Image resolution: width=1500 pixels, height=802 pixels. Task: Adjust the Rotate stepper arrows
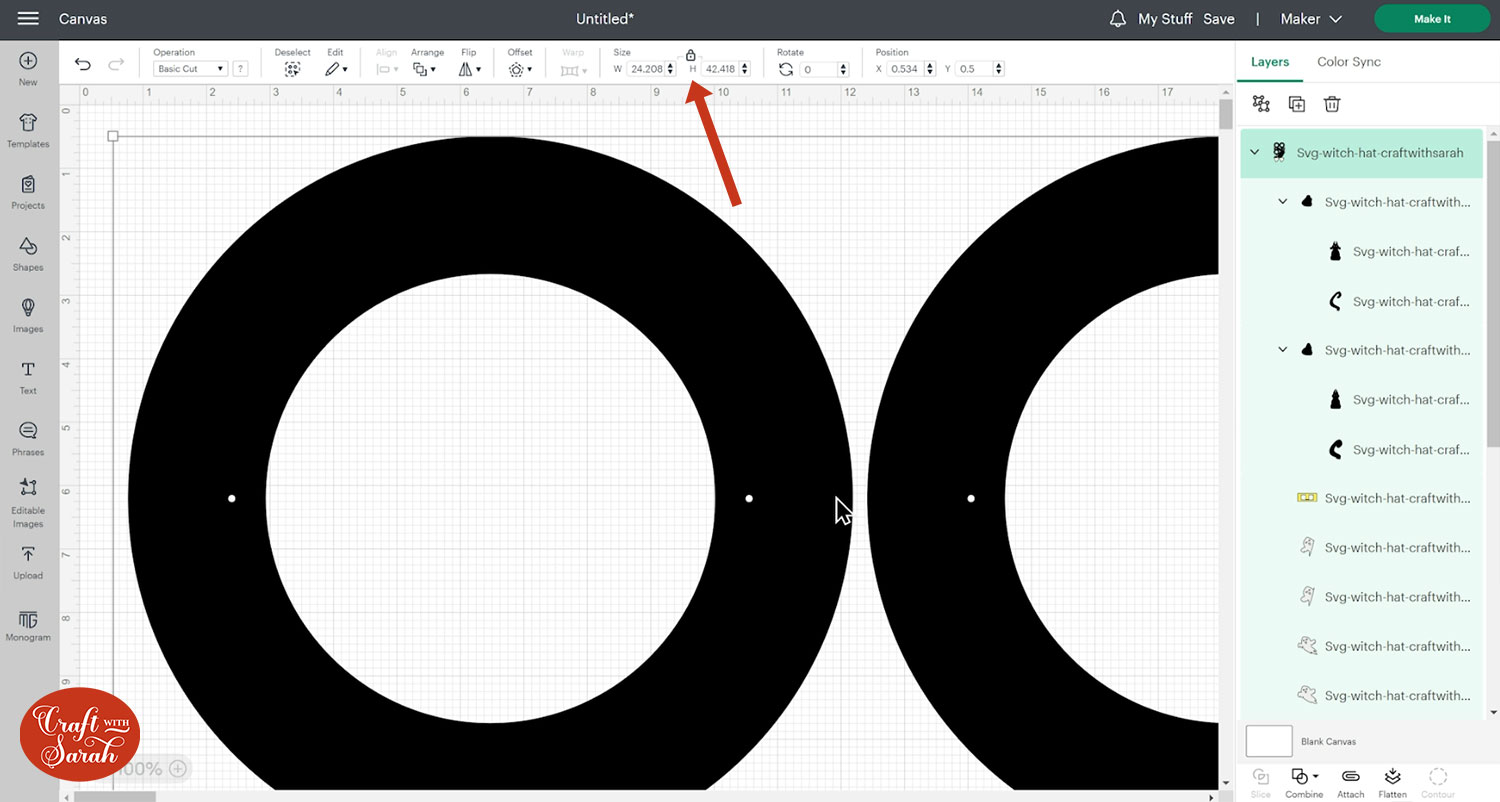tap(843, 69)
